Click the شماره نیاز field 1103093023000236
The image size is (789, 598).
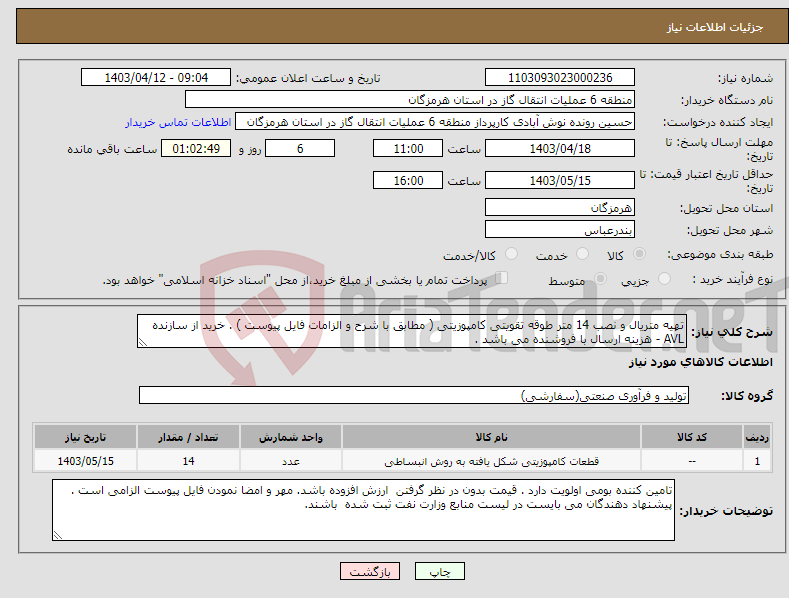pyautogui.click(x=560, y=78)
